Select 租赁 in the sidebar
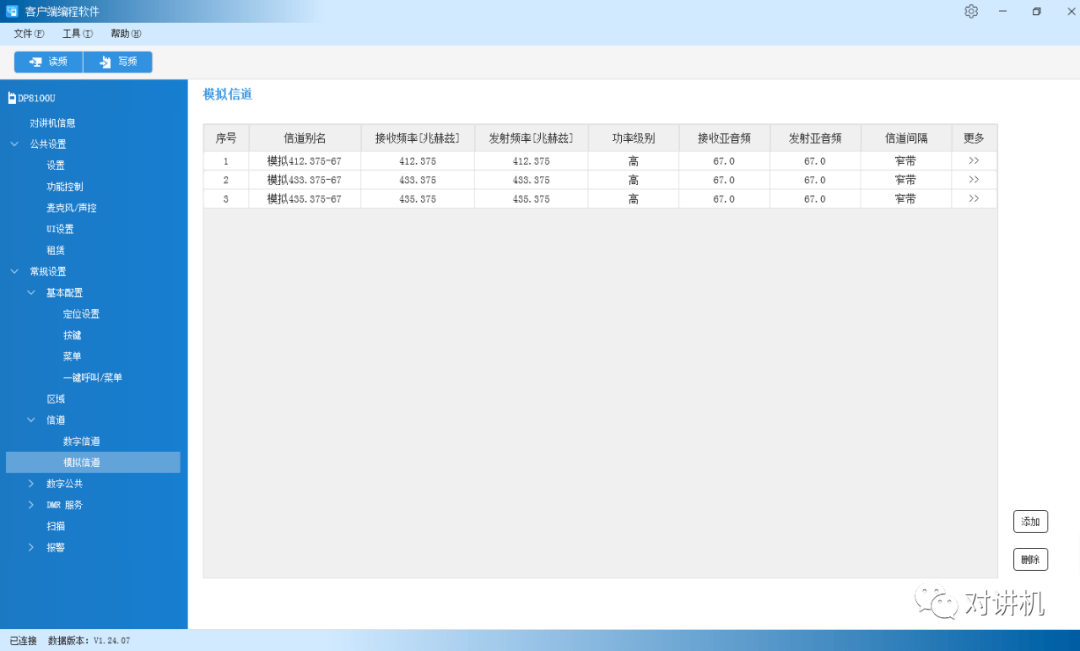This screenshot has height=651, width=1080. click(56, 250)
